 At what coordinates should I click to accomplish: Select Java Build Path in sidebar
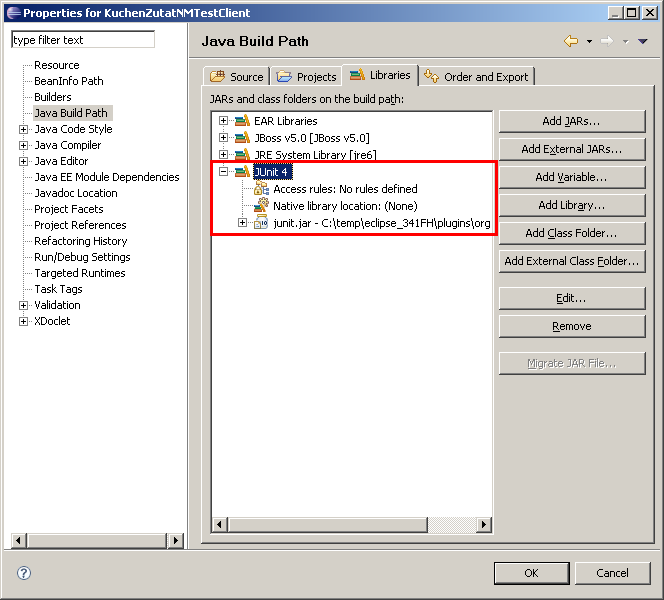click(71, 113)
